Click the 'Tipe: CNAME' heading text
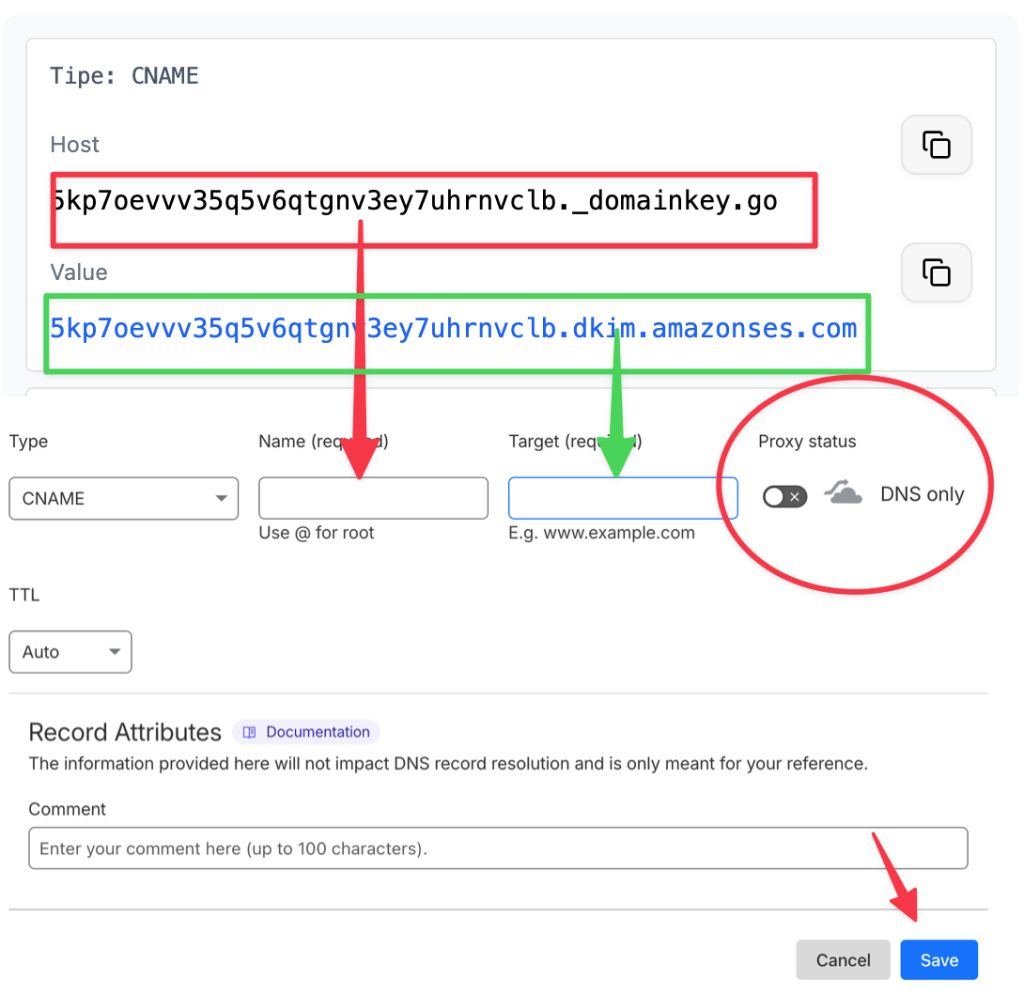This screenshot has width=1024, height=996. 125,76
